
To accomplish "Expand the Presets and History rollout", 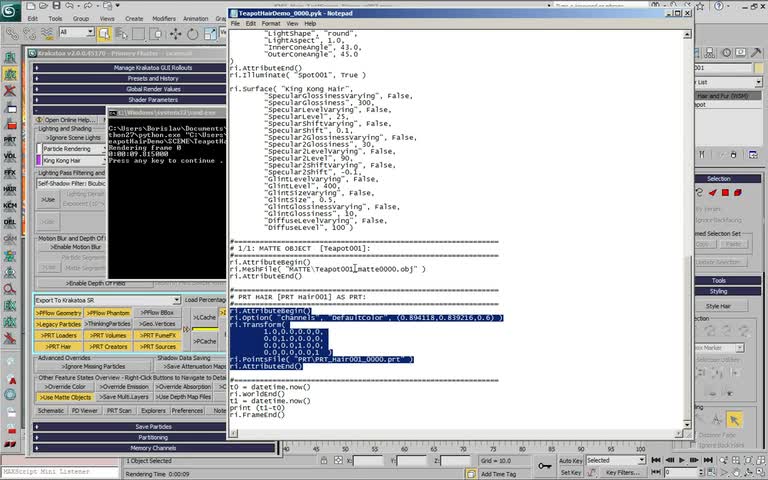I will click(131, 78).
